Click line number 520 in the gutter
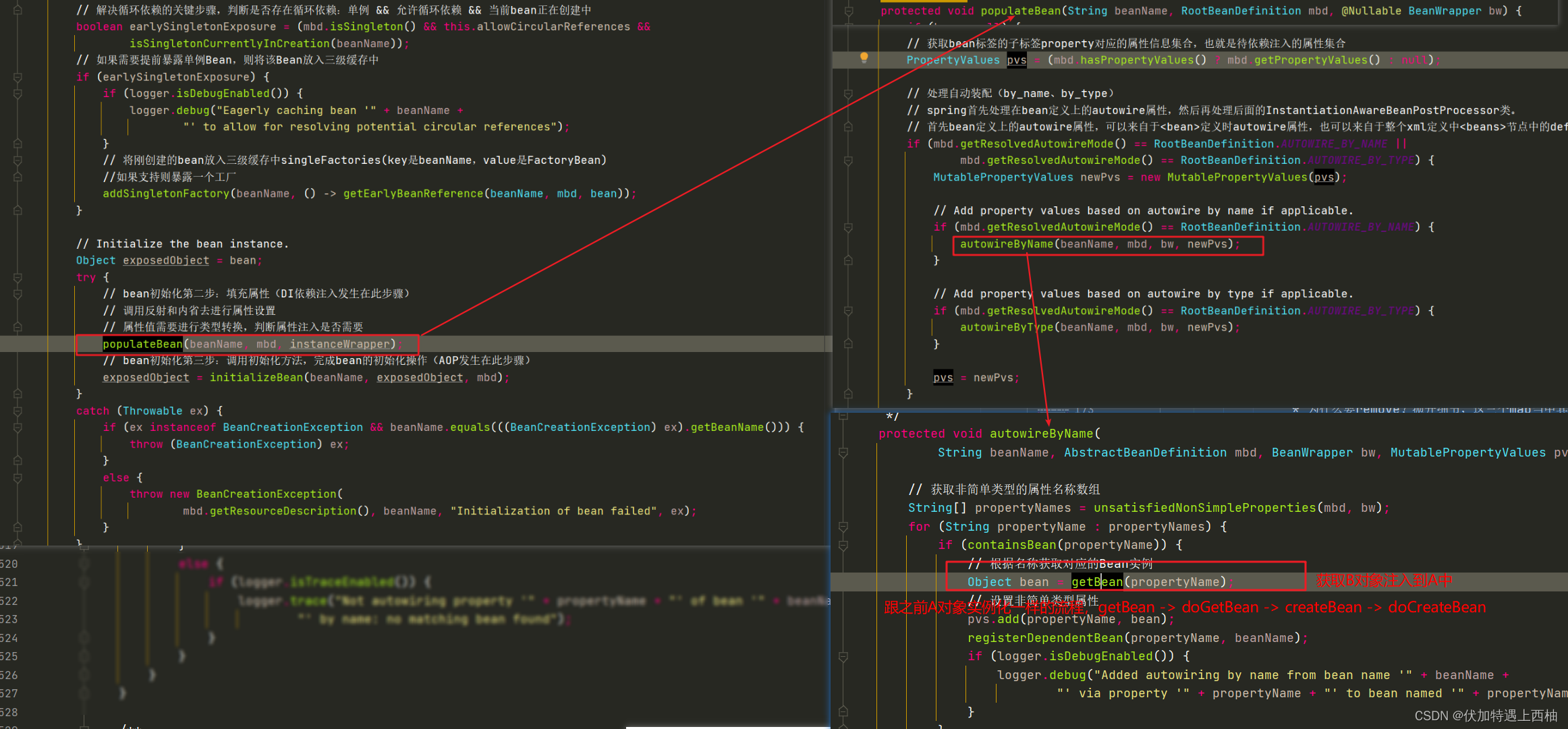The image size is (1568, 729). pyautogui.click(x=9, y=564)
